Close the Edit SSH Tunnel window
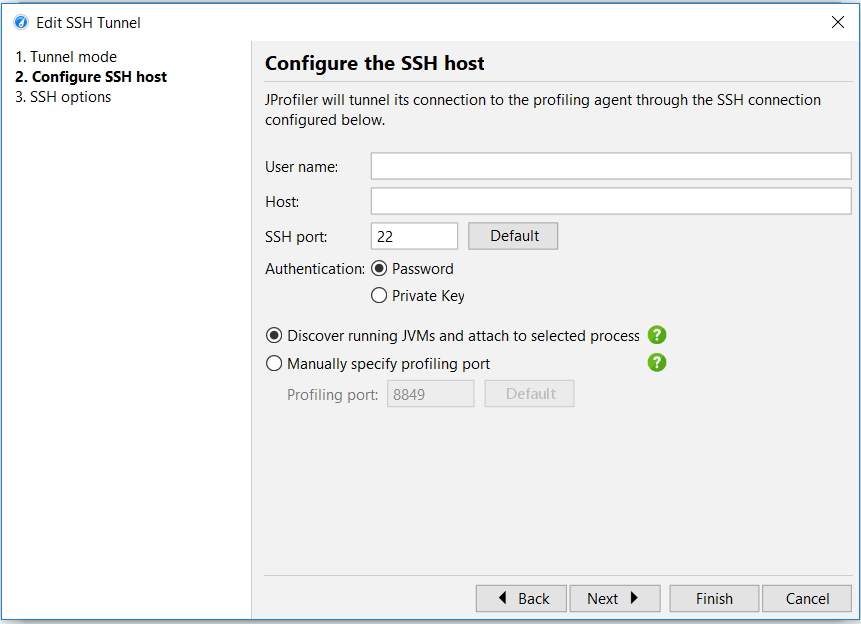Image resolution: width=861 pixels, height=624 pixels. point(838,22)
